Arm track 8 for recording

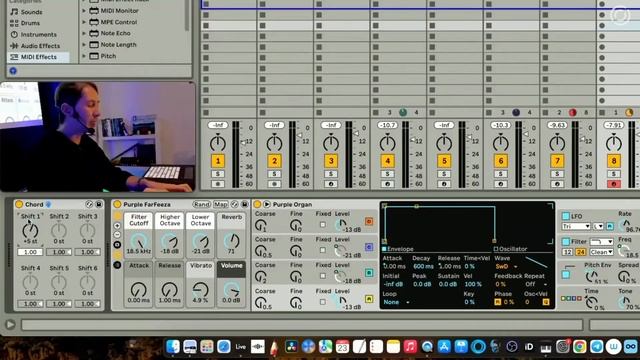click(613, 184)
